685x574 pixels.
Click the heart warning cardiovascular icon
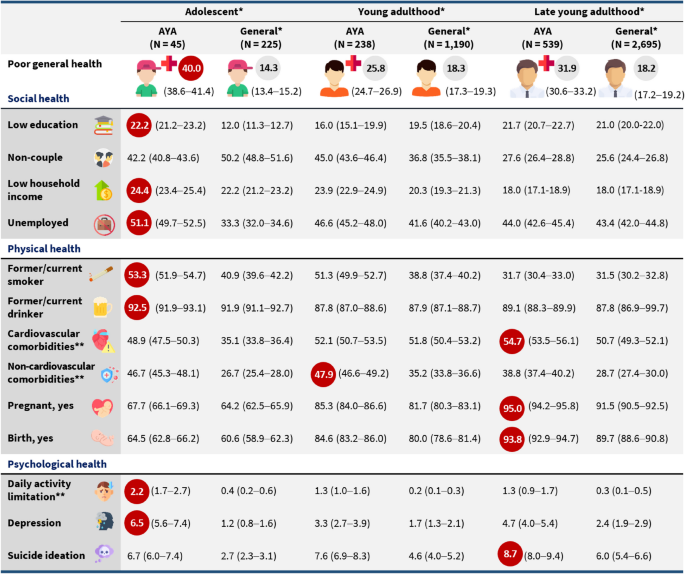pos(104,341)
